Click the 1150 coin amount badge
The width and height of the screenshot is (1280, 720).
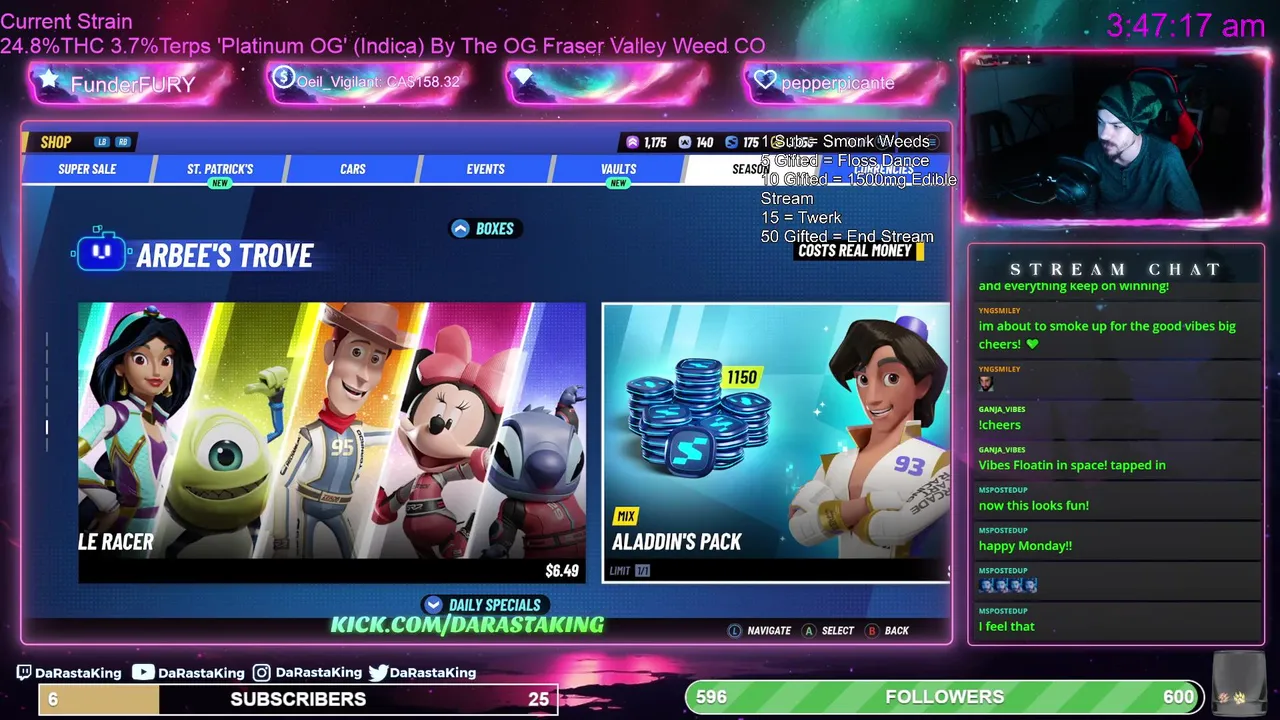pos(742,377)
